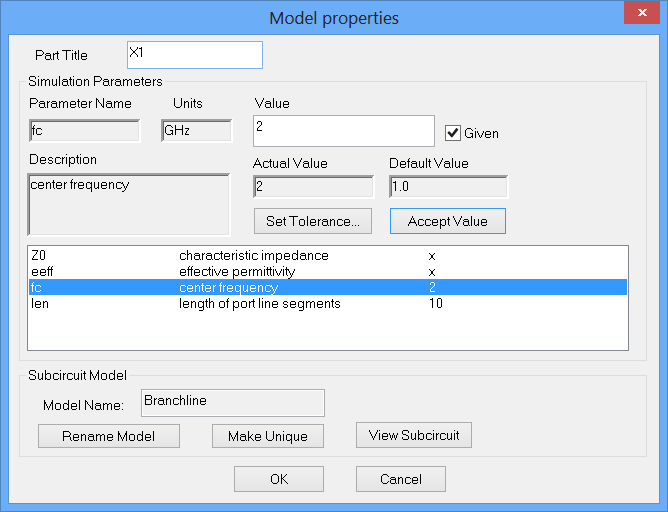Click the Description text box
Screen dimensions: 668x512
[129, 205]
